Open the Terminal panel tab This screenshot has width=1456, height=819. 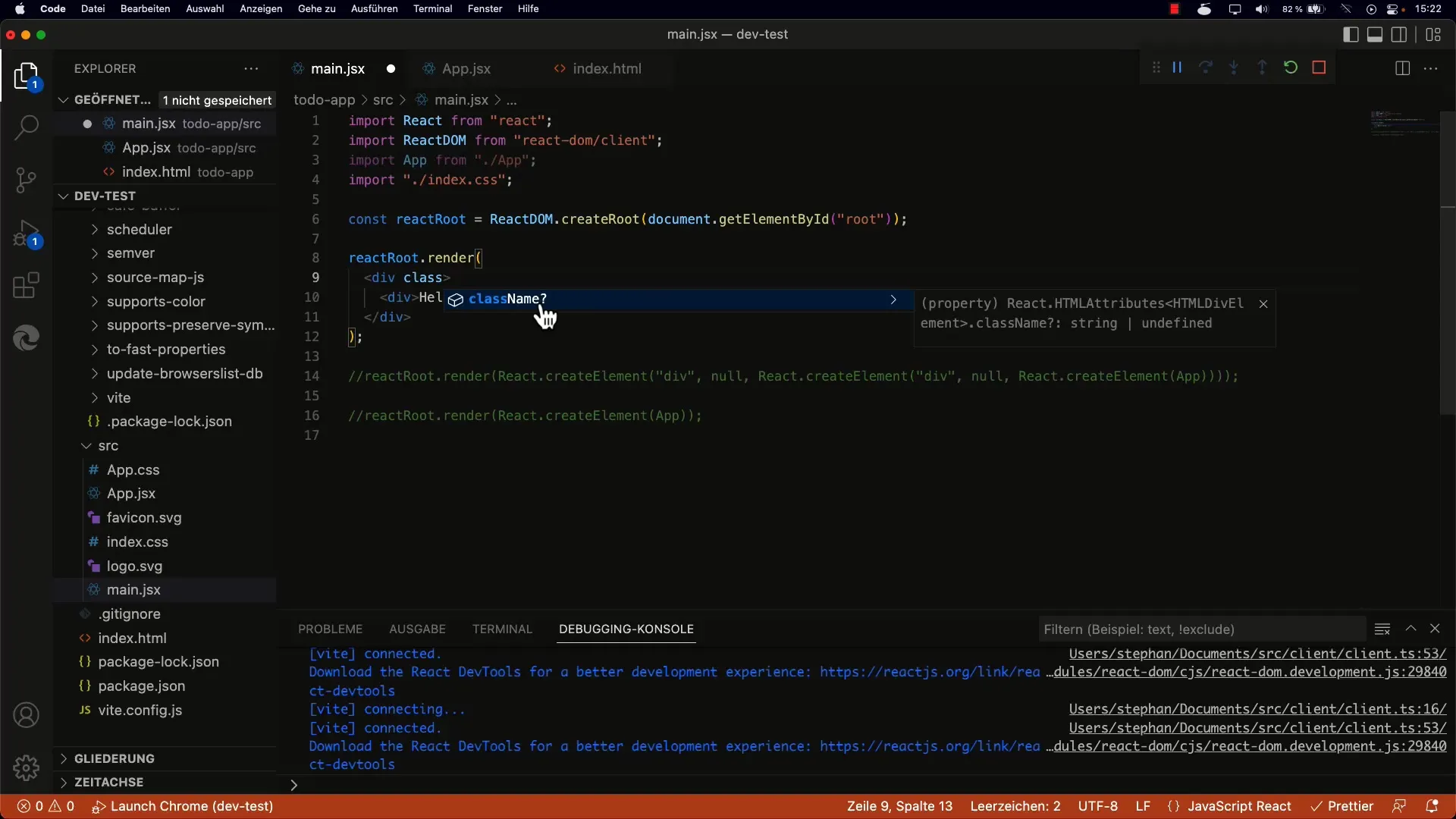pyautogui.click(x=502, y=629)
